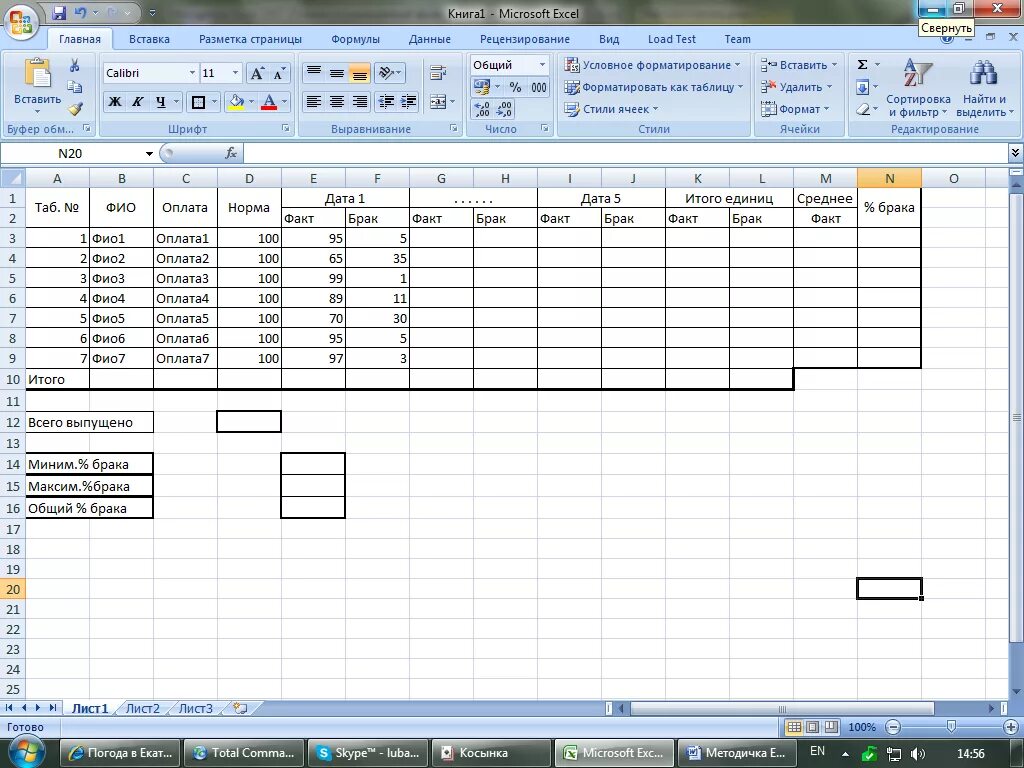
Task: Open the Удалить cells dropdown
Action: (797, 87)
